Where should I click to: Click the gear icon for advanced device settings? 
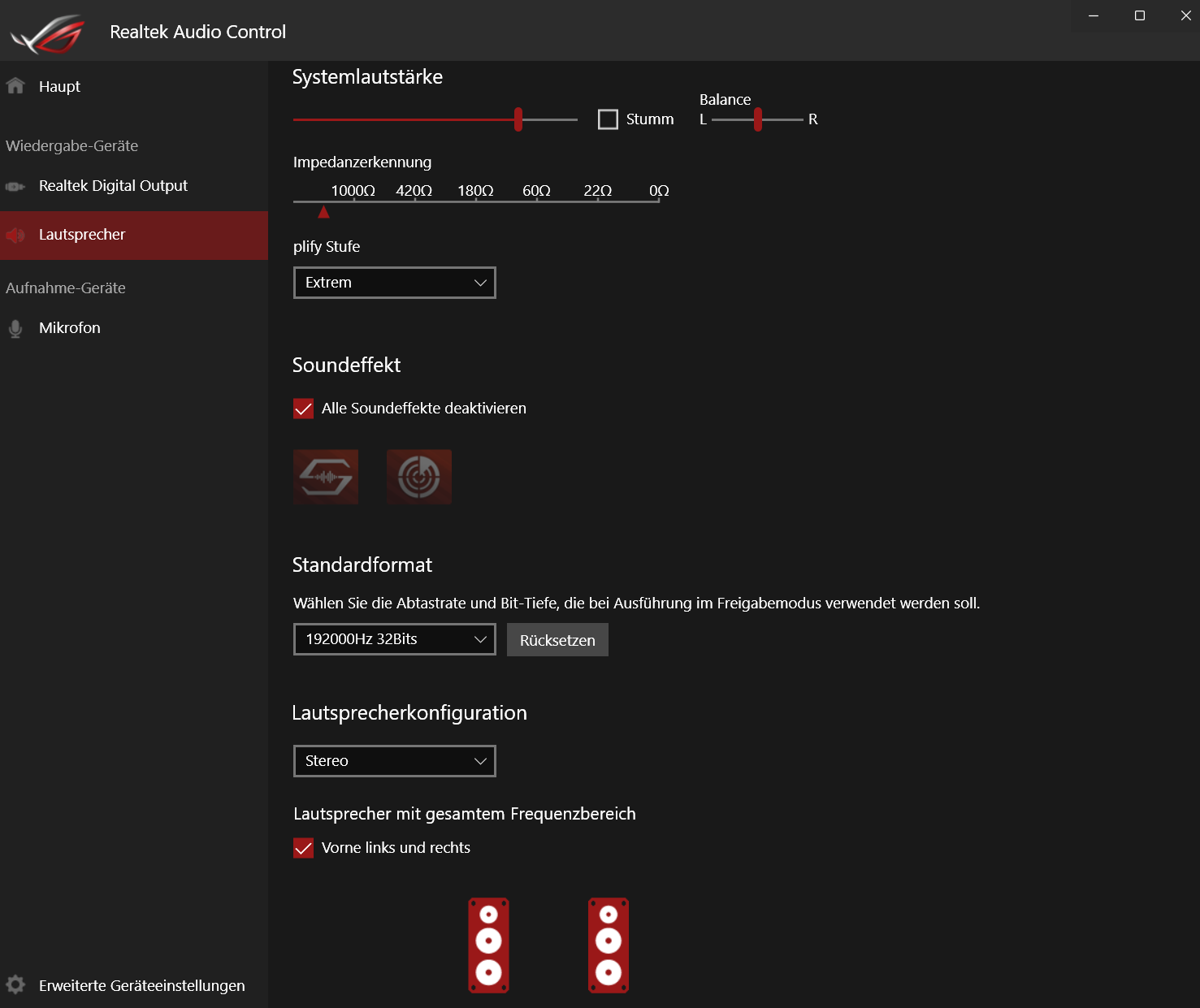click(x=15, y=984)
